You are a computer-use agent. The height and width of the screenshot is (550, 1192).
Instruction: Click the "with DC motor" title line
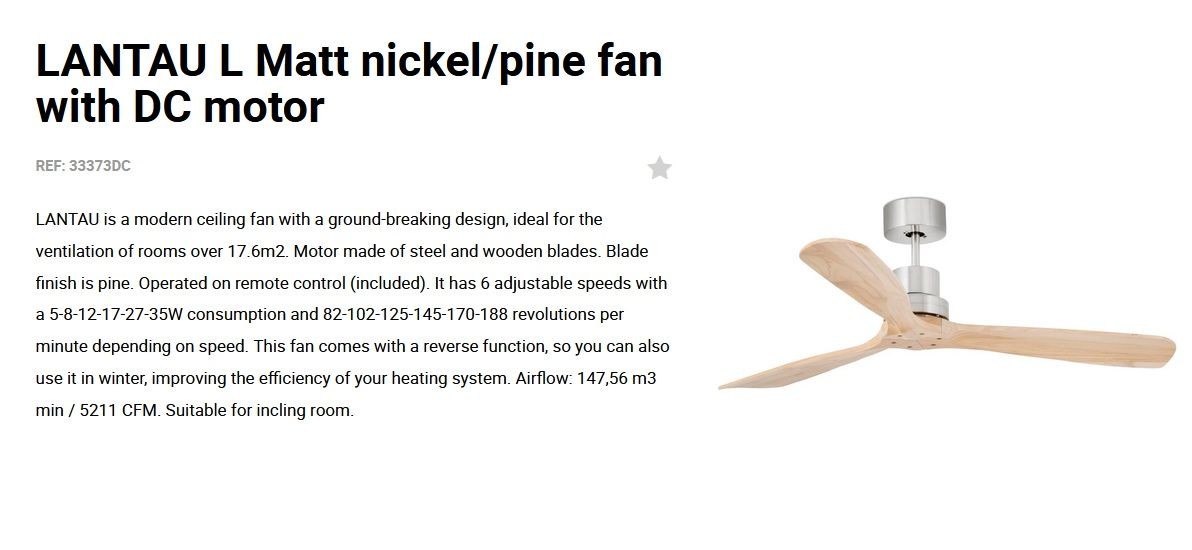tap(180, 107)
